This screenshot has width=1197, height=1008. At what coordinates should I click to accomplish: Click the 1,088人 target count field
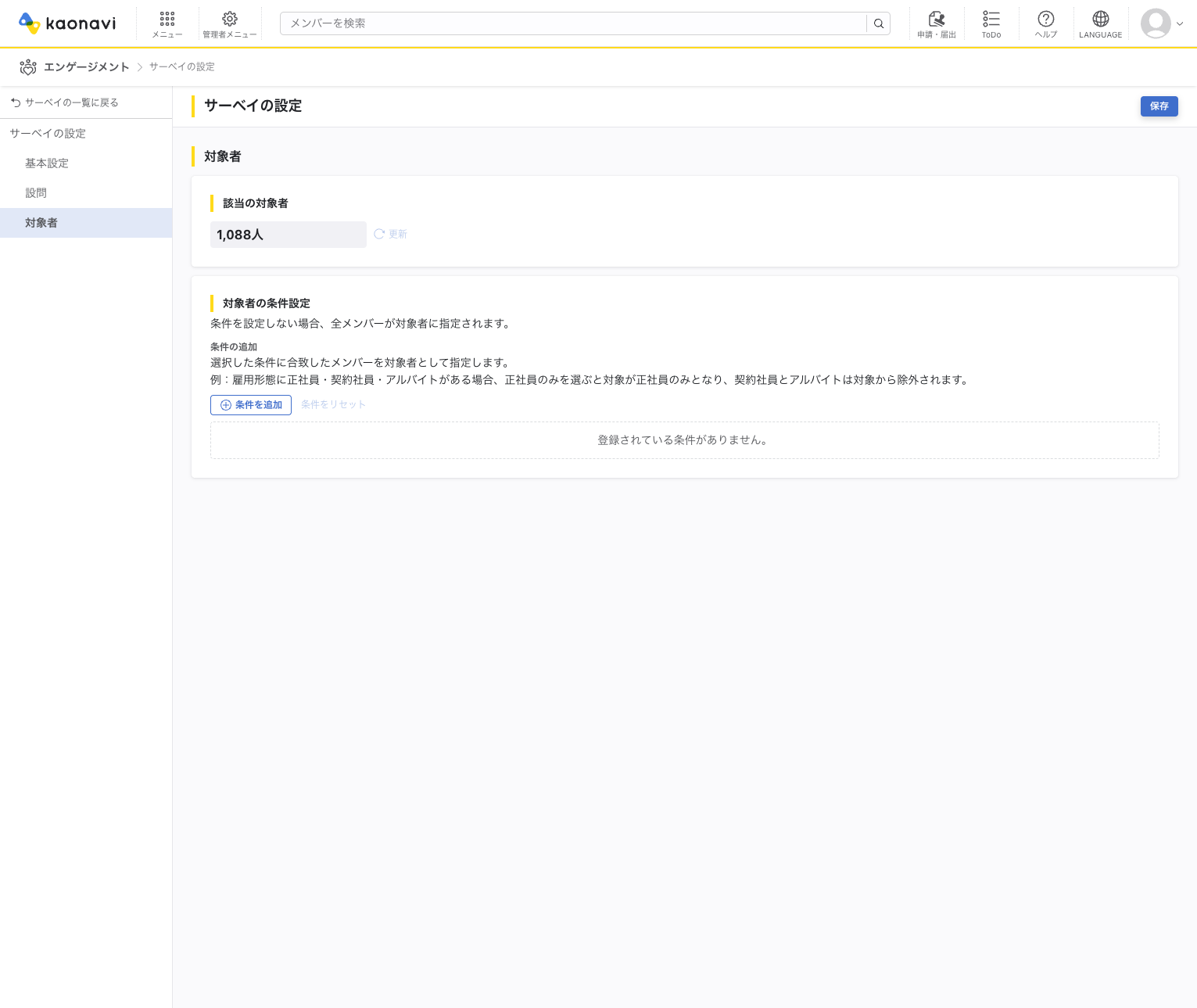(288, 235)
